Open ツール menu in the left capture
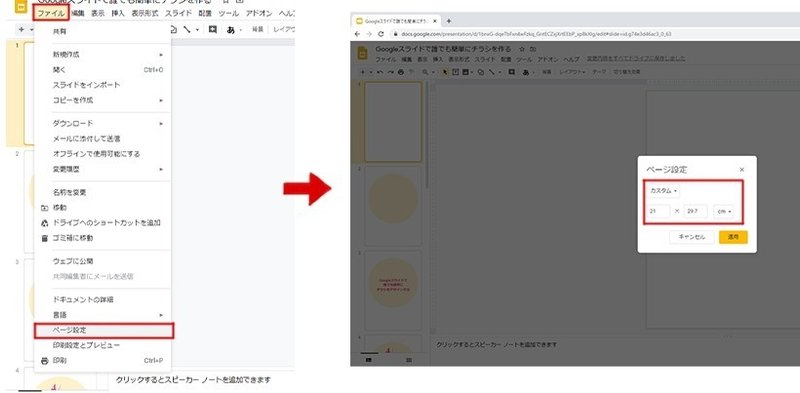The image size is (800, 393). tap(229, 14)
